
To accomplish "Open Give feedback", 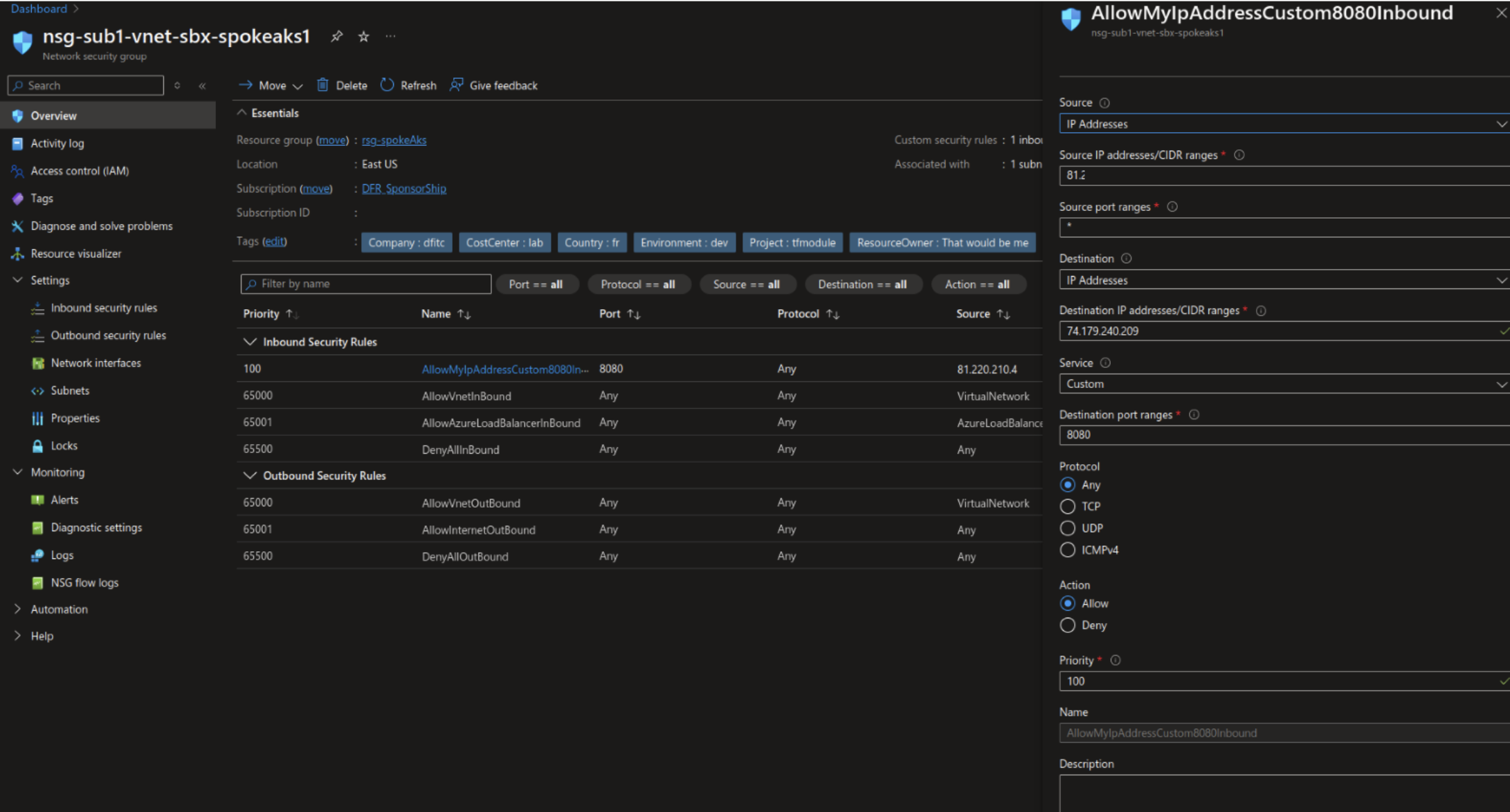I will pyautogui.click(x=493, y=85).
